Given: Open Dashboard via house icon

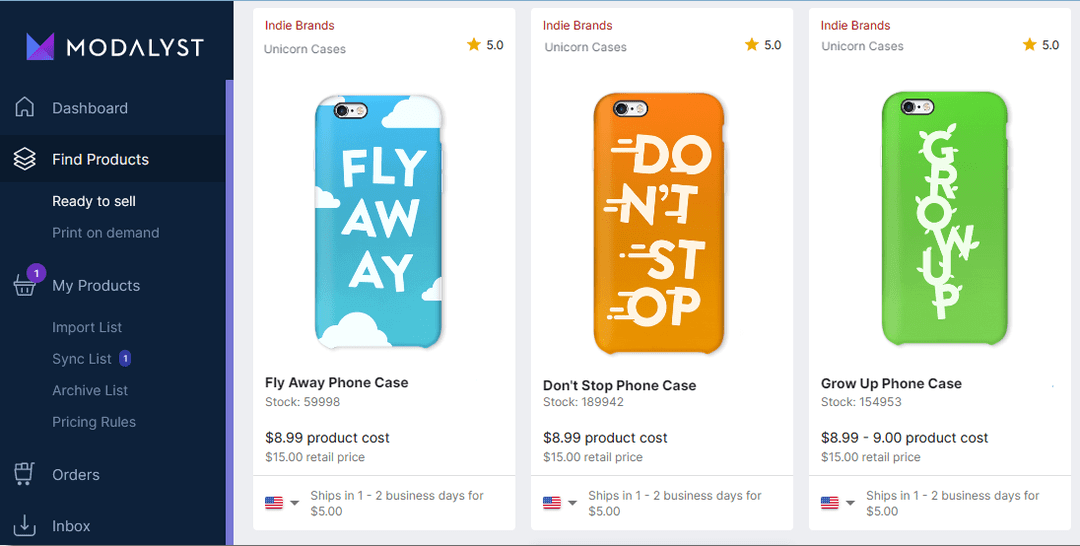Looking at the screenshot, I should [25, 108].
